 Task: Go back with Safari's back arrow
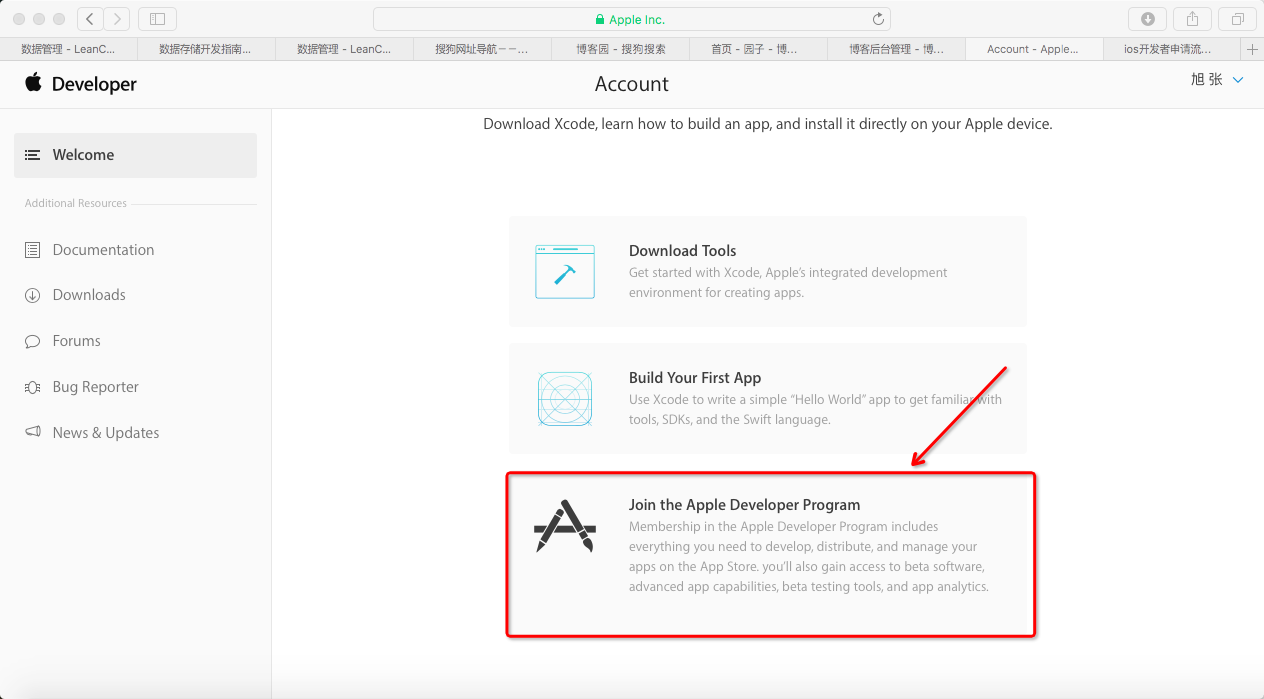(x=91, y=19)
